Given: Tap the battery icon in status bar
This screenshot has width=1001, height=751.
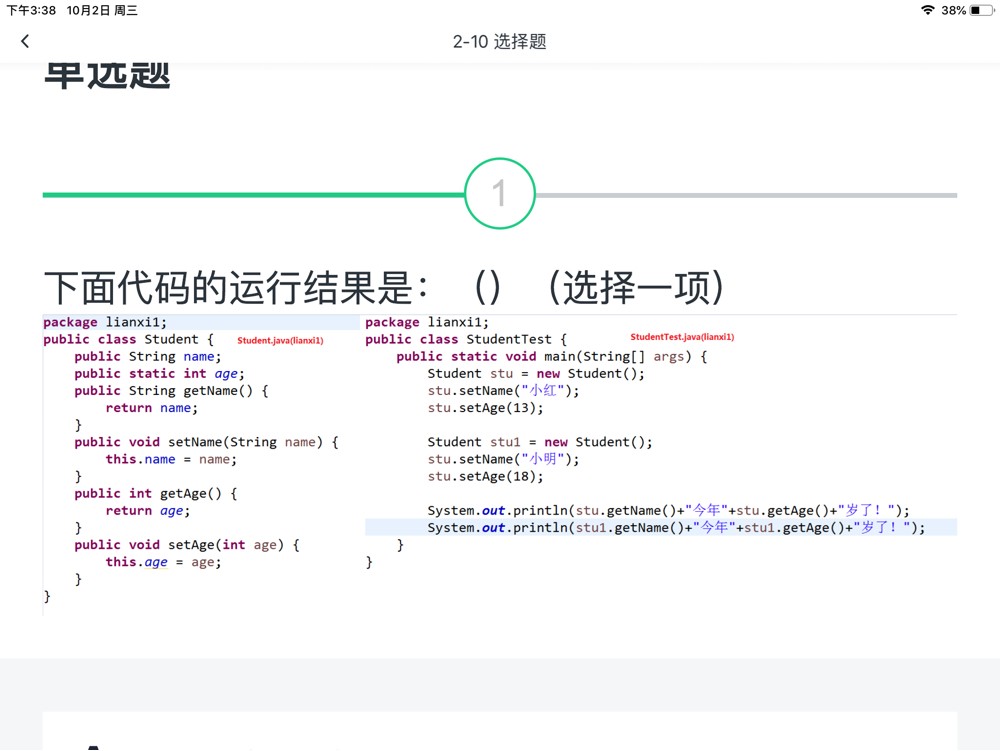Looking at the screenshot, I should 981,10.
